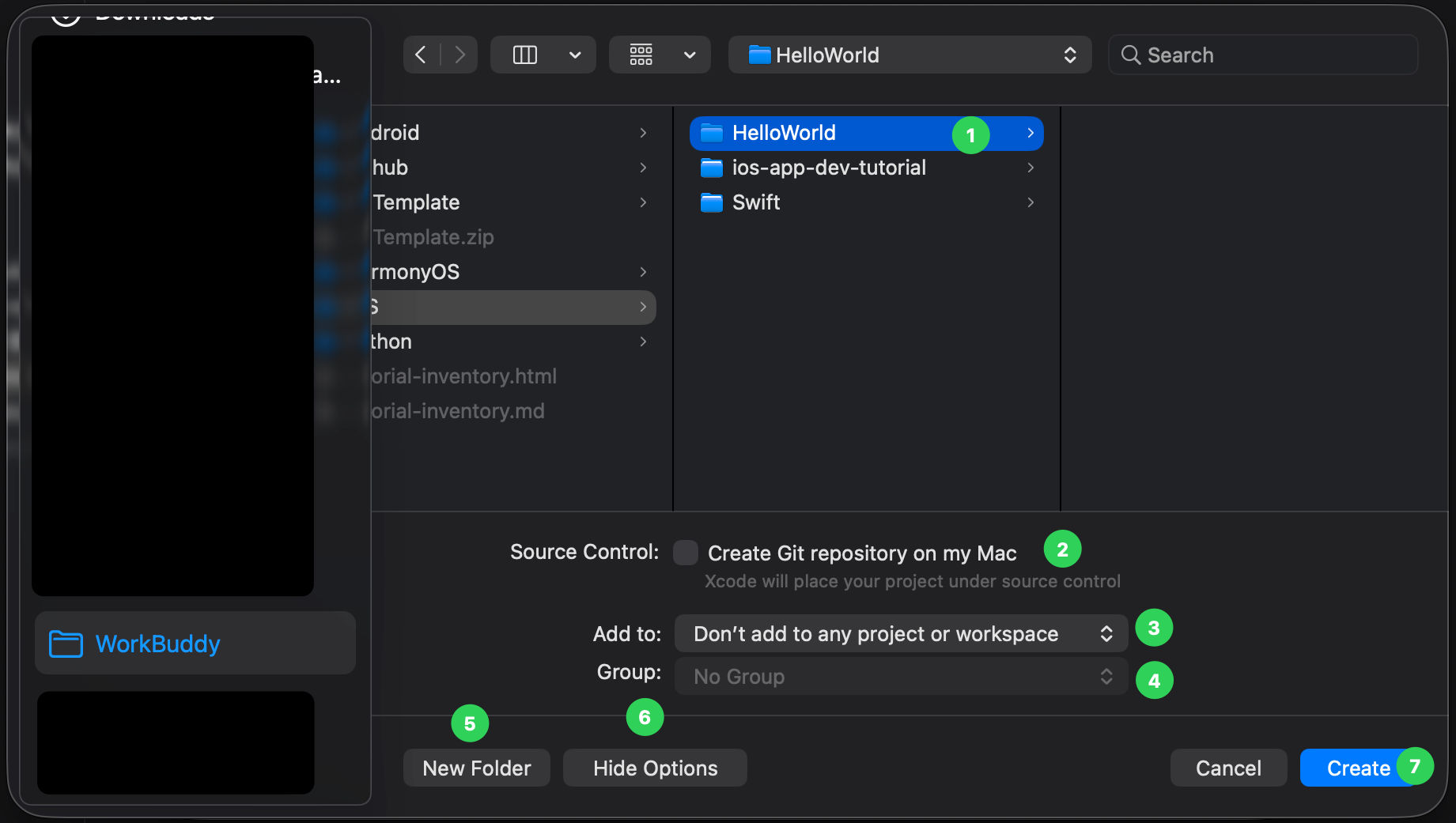Switch to column view icon
The width and height of the screenshot is (1456, 823).
(x=524, y=55)
